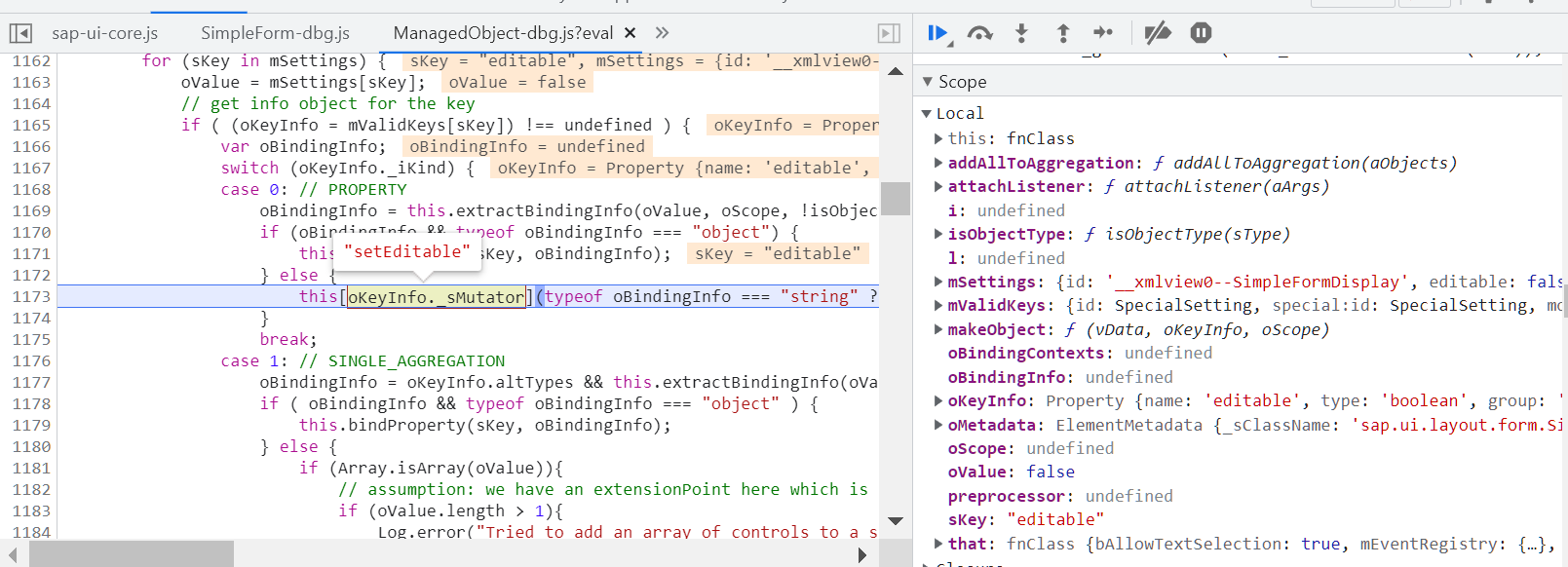Click 'break;' statement on line 1175
The height and width of the screenshot is (567, 1568).
pyautogui.click(x=288, y=339)
